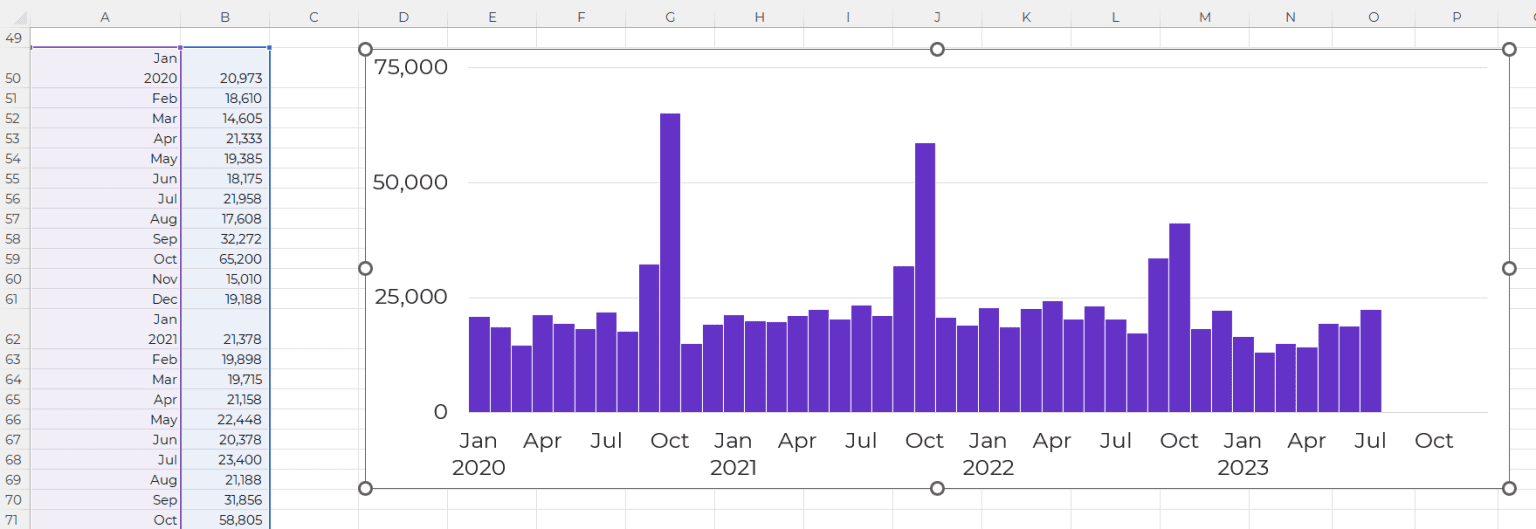The image size is (1536, 529).
Task: Pick the cell showing 17,608
Action: [225, 218]
